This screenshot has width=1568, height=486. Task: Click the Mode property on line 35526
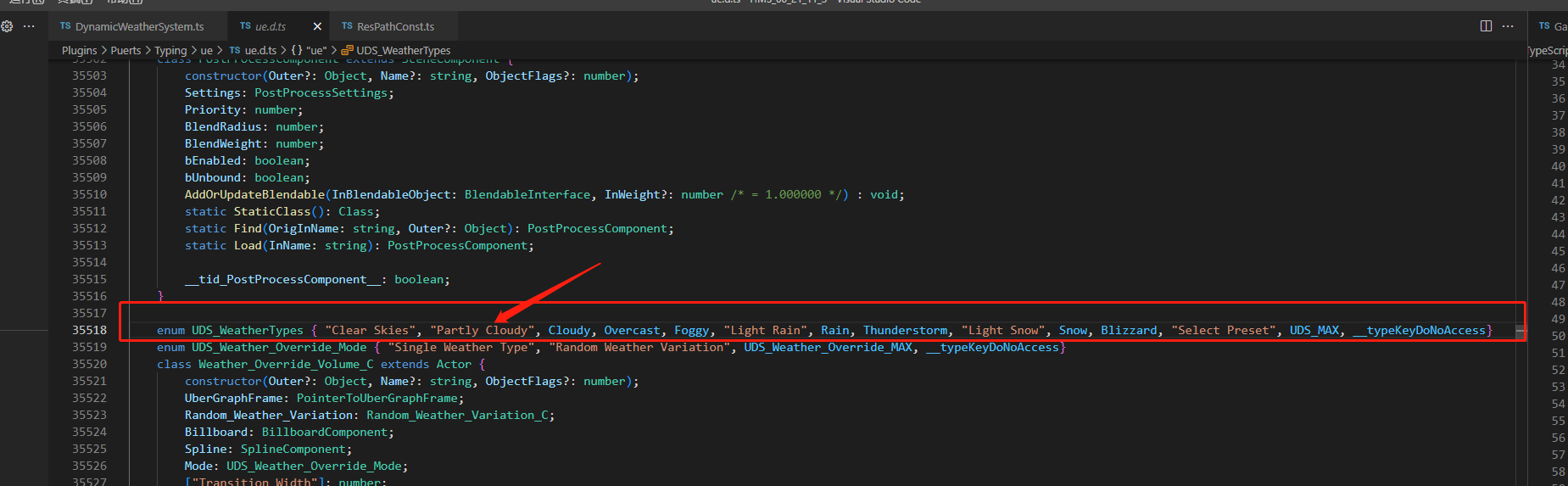(x=198, y=466)
